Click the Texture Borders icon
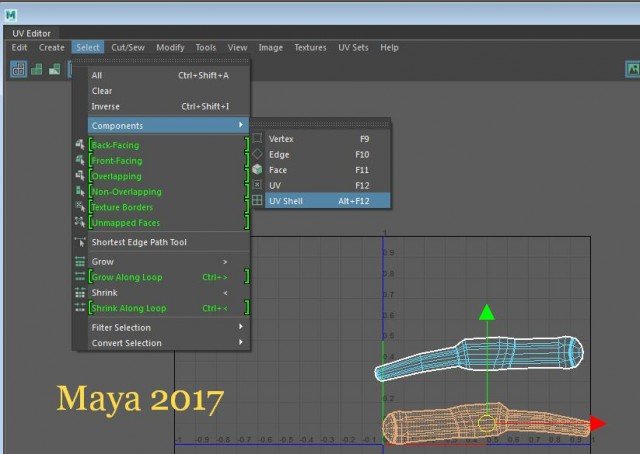This screenshot has width=640, height=454. tap(80, 206)
